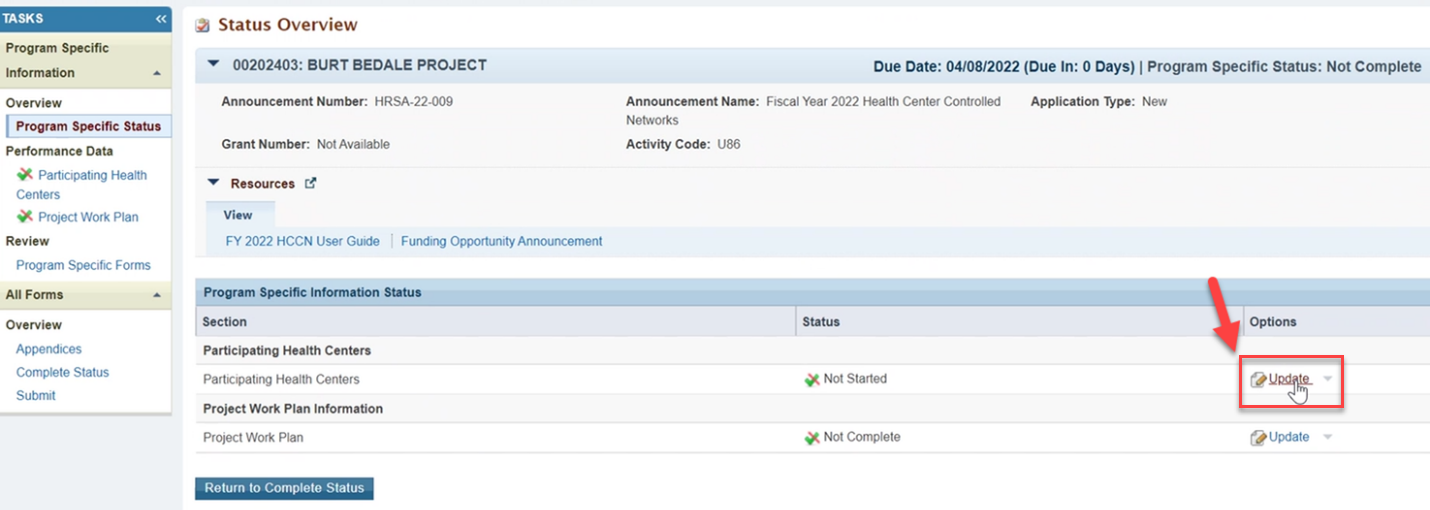
Task: Click the Status Overview page icon
Action: tap(203, 25)
